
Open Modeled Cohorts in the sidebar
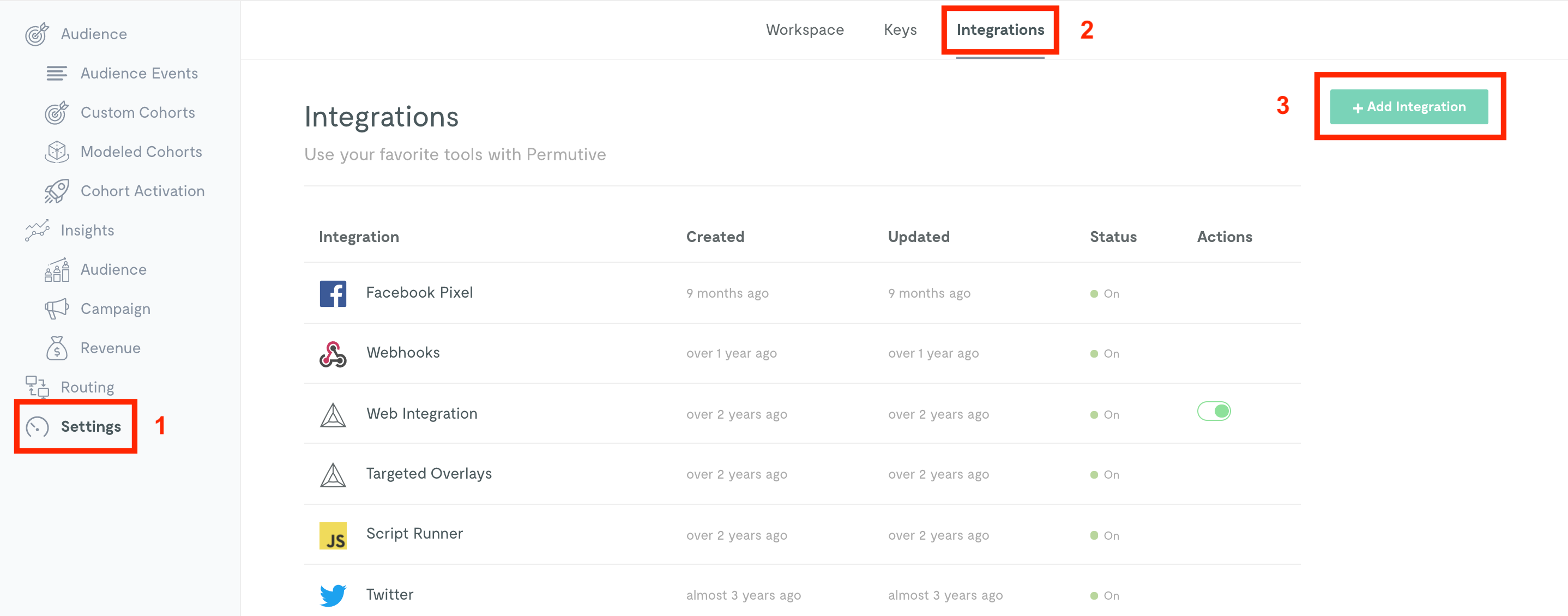click(141, 152)
